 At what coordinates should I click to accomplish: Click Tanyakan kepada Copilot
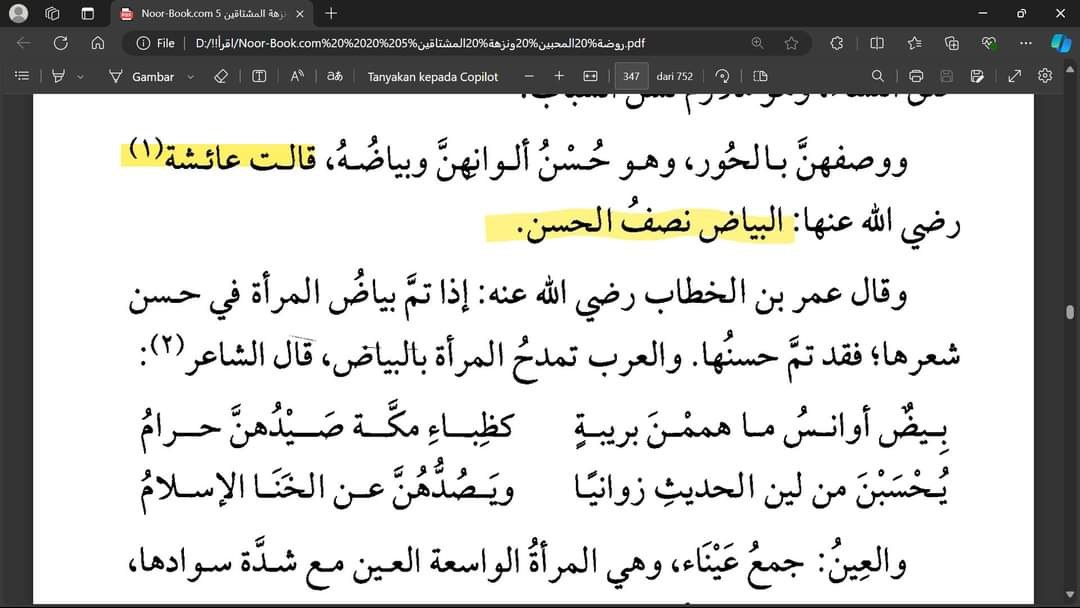point(433,76)
